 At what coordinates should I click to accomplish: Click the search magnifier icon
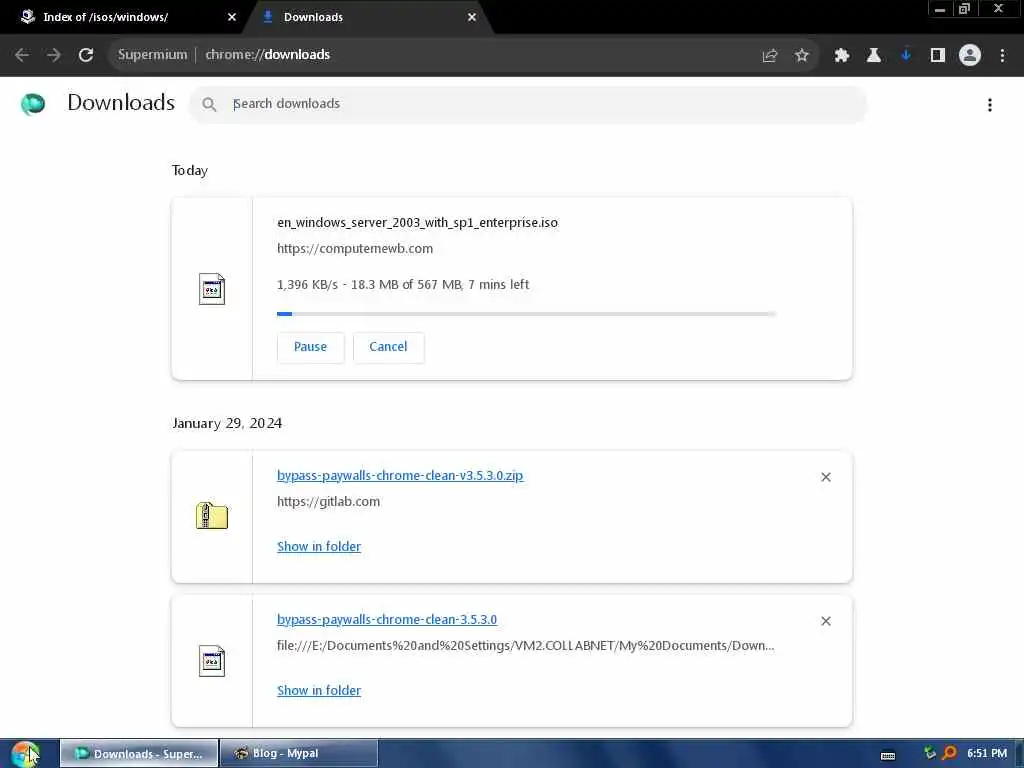click(209, 104)
